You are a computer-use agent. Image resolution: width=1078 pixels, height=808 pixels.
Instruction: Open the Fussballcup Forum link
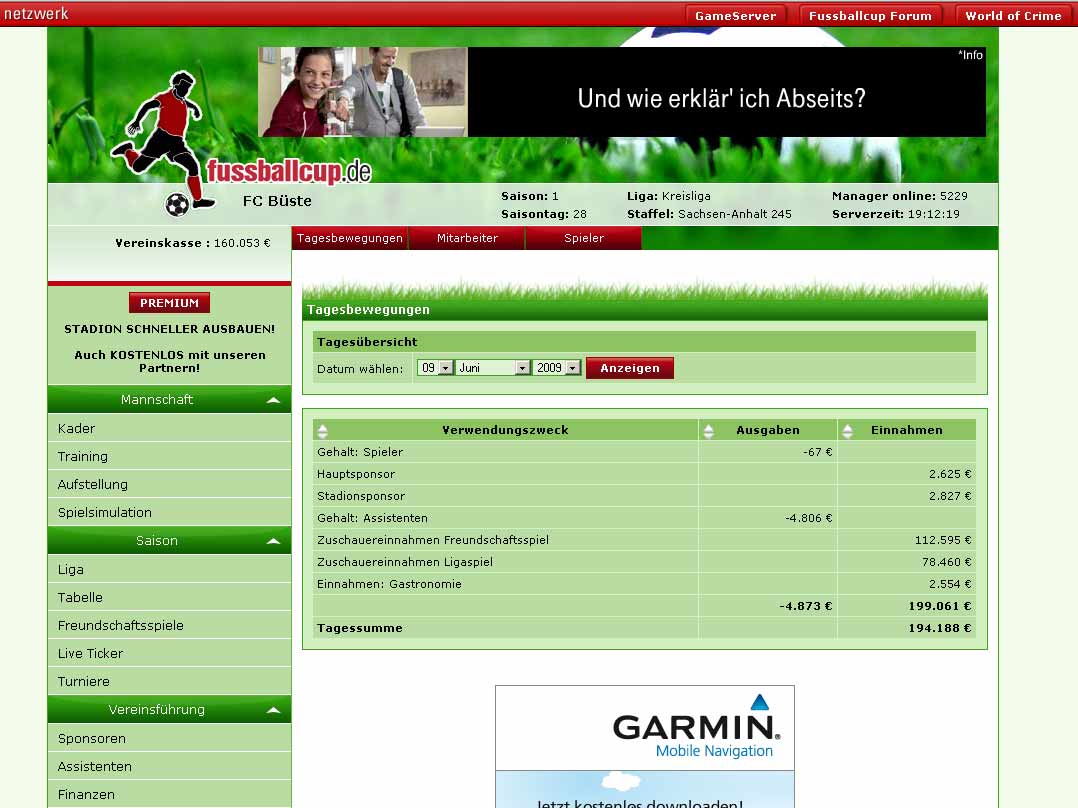[870, 16]
